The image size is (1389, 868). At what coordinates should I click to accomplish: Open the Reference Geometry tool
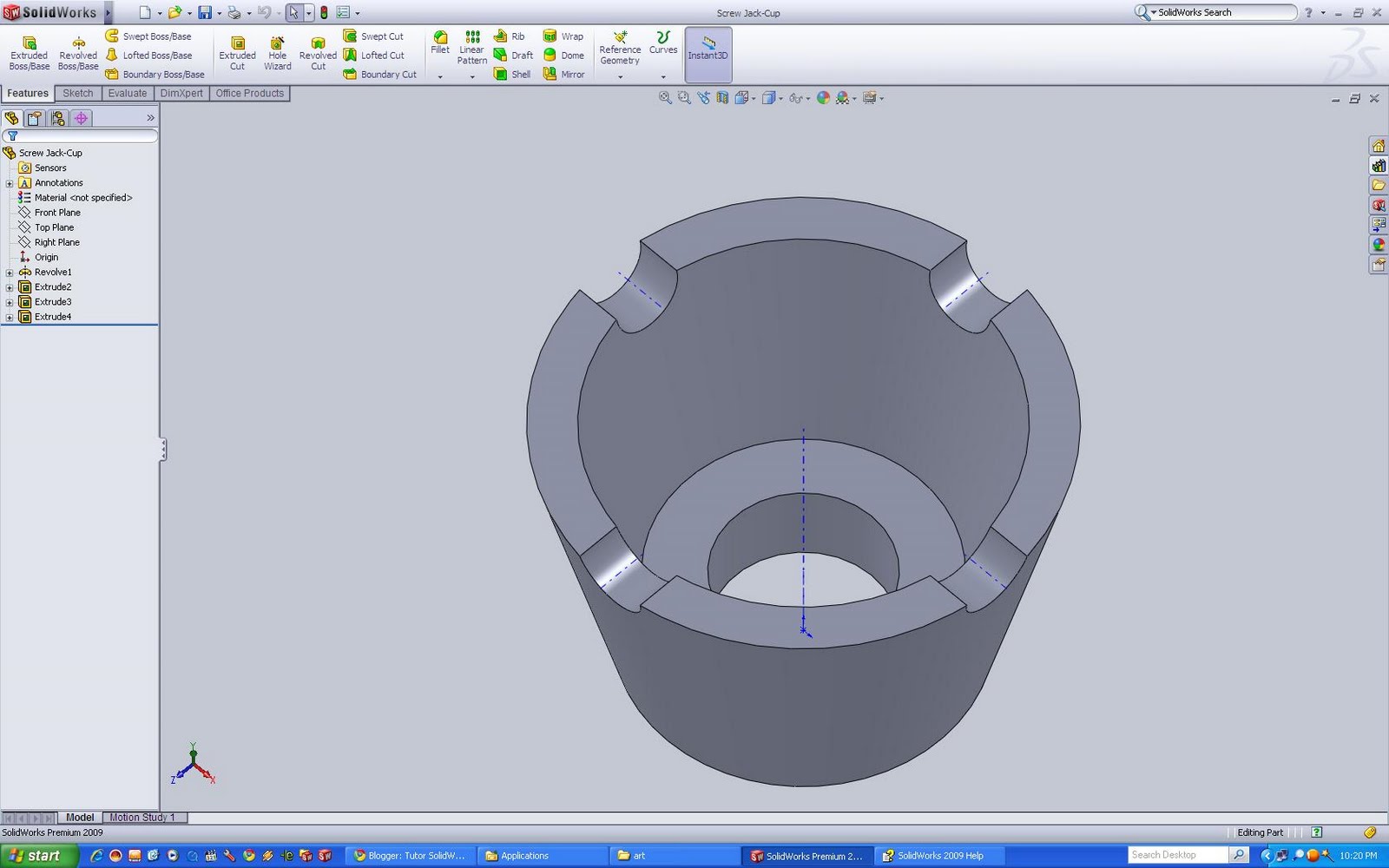(x=619, y=48)
